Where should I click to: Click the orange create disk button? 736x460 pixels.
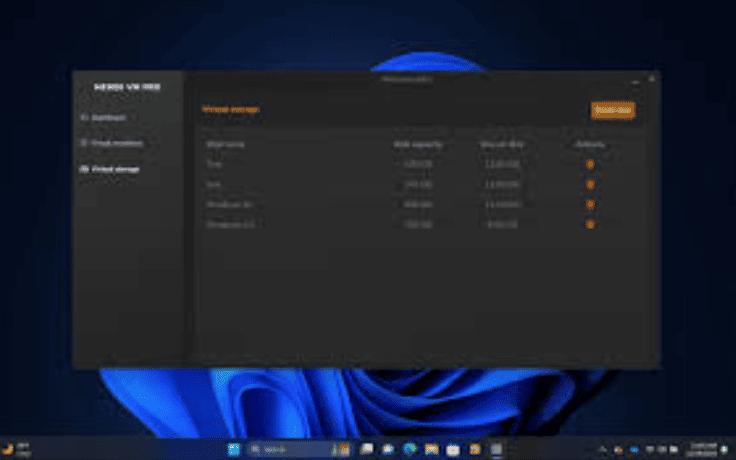coord(613,110)
